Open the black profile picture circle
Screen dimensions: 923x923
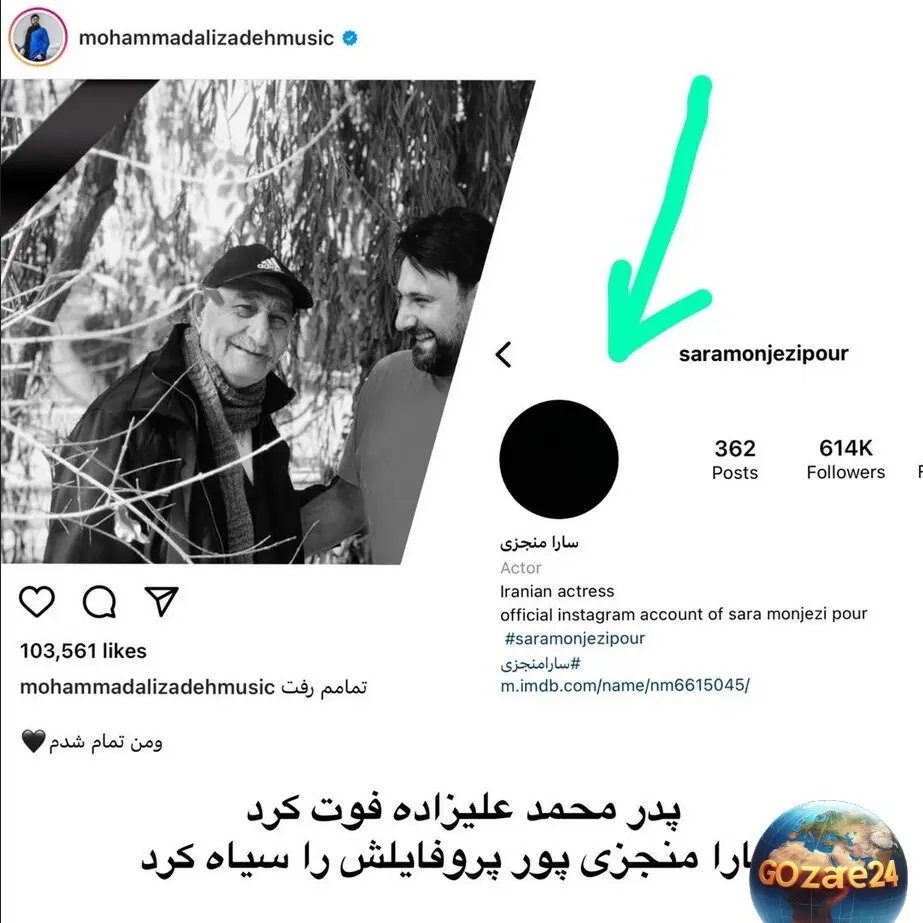559,459
